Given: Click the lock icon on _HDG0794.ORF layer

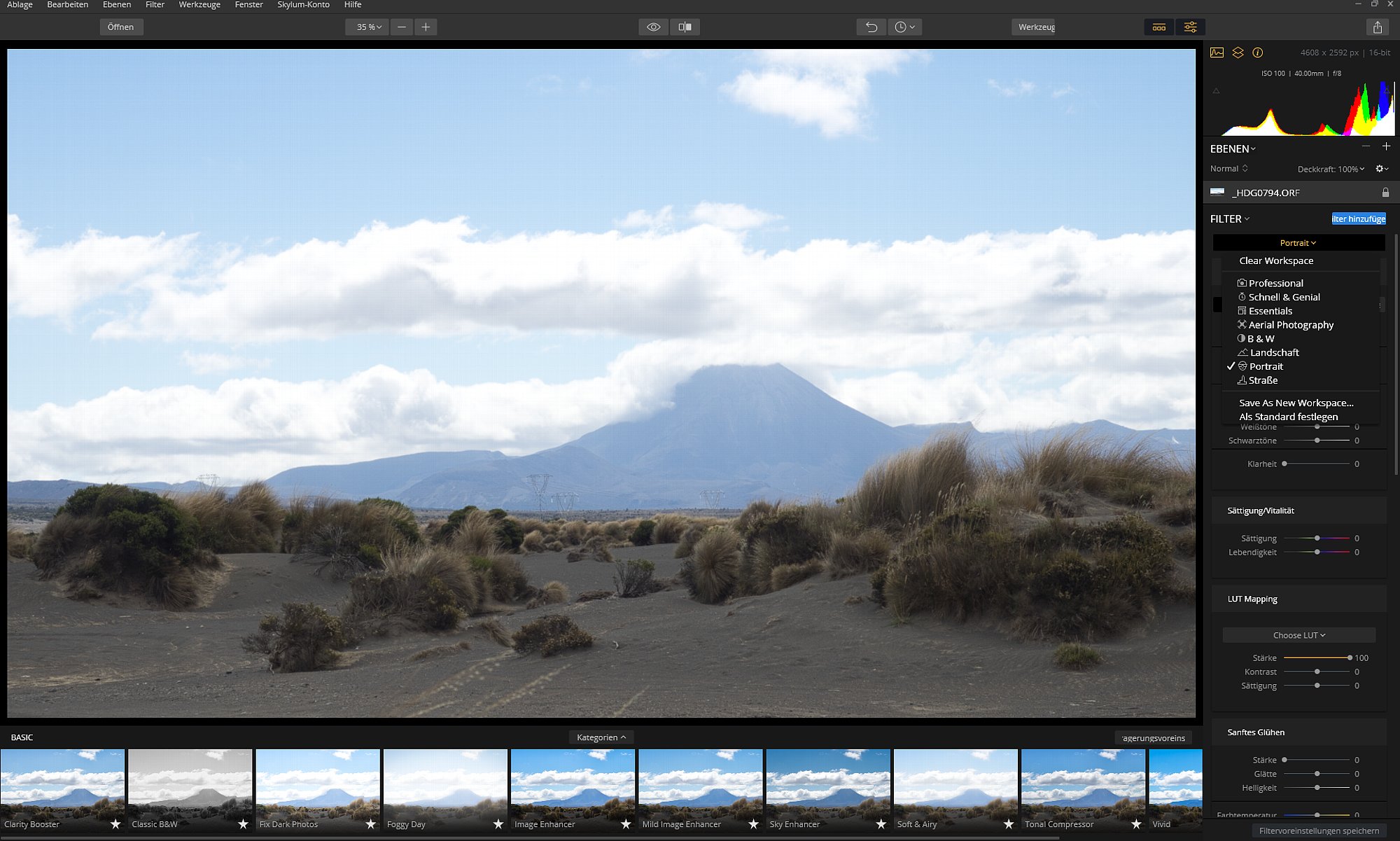Looking at the screenshot, I should (1385, 192).
